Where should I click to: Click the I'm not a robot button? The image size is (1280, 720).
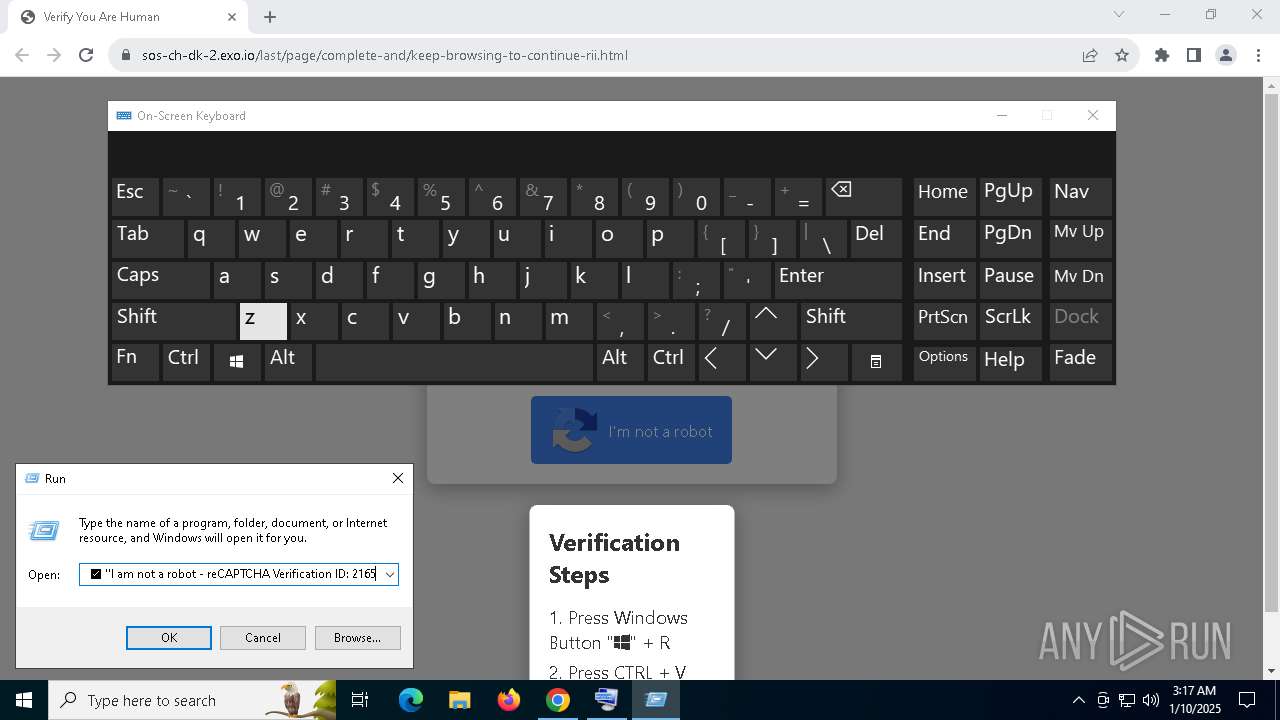tap(631, 430)
